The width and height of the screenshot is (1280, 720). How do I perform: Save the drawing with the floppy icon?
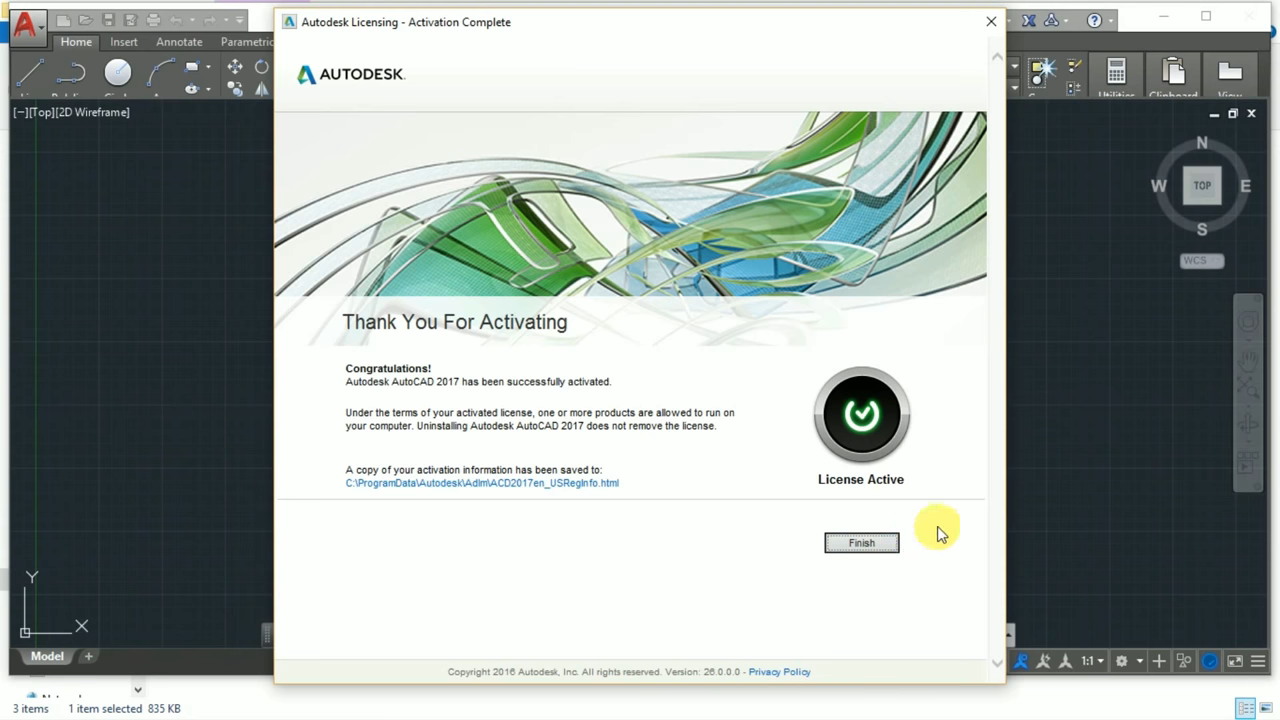(108, 20)
